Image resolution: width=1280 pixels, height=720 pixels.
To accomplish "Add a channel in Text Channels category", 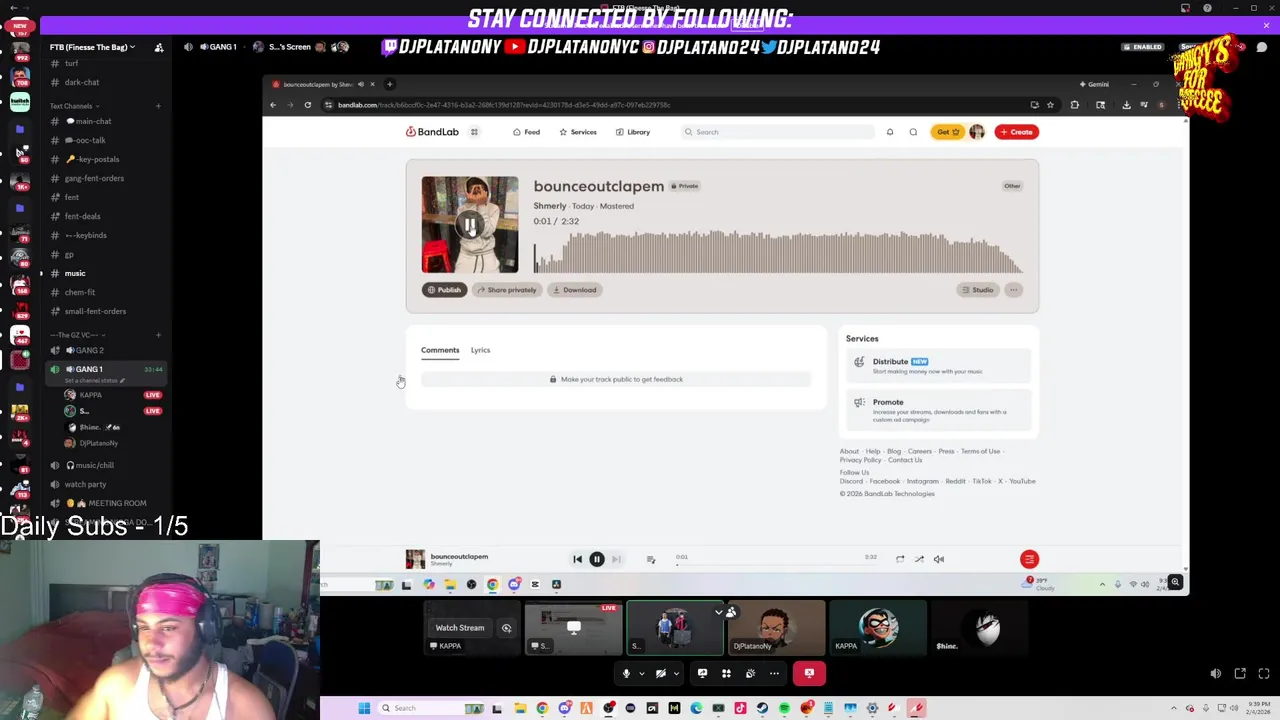I will pyautogui.click(x=158, y=106).
